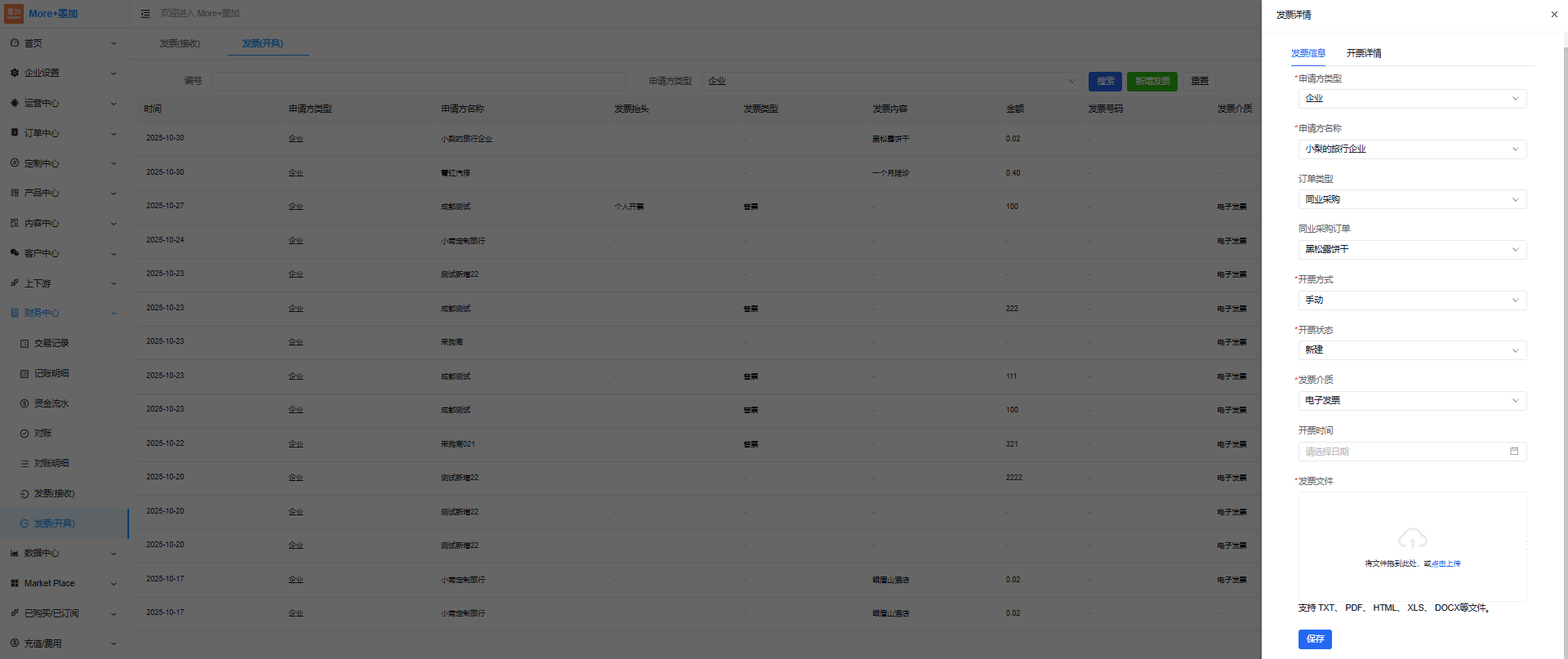Image resolution: width=1568 pixels, height=659 pixels.
Task: Close the 发票详情 panel with the X icon
Action: (x=1553, y=15)
